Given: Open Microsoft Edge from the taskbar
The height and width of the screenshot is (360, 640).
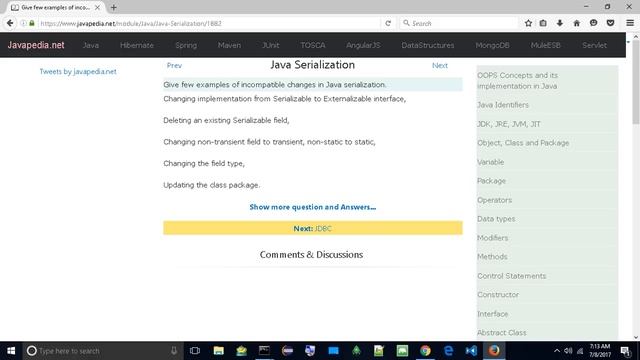Looking at the screenshot, I should (448, 351).
